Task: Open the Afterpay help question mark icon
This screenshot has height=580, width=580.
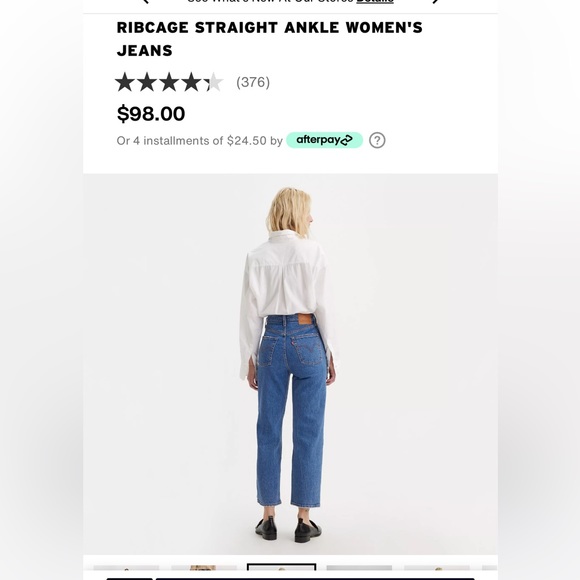Action: coord(377,140)
